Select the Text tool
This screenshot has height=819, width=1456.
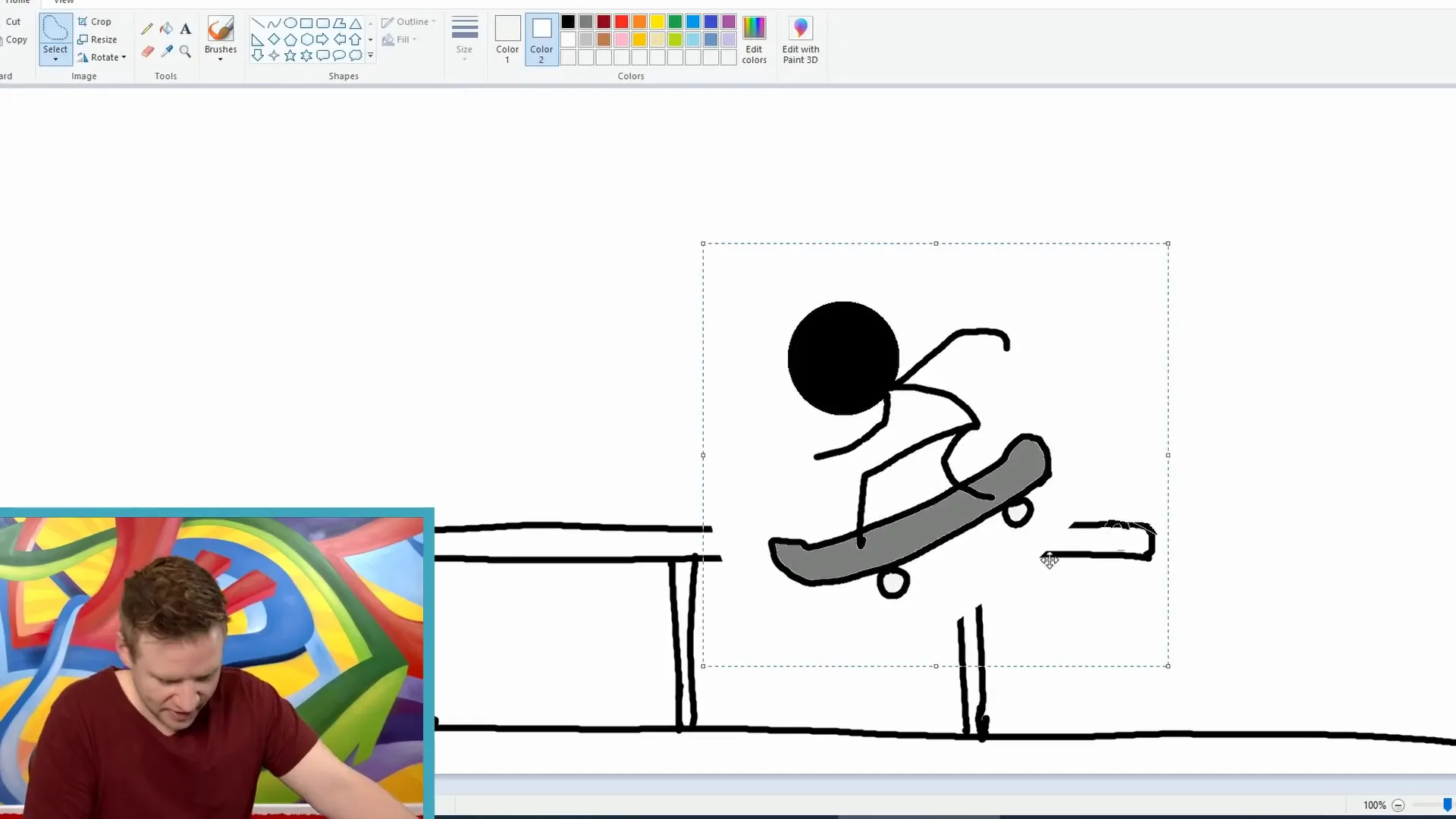185,29
